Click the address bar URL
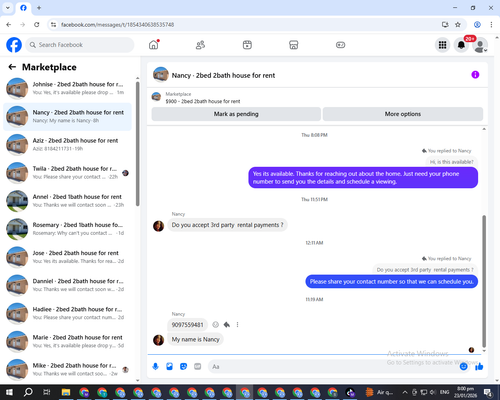 point(117,25)
